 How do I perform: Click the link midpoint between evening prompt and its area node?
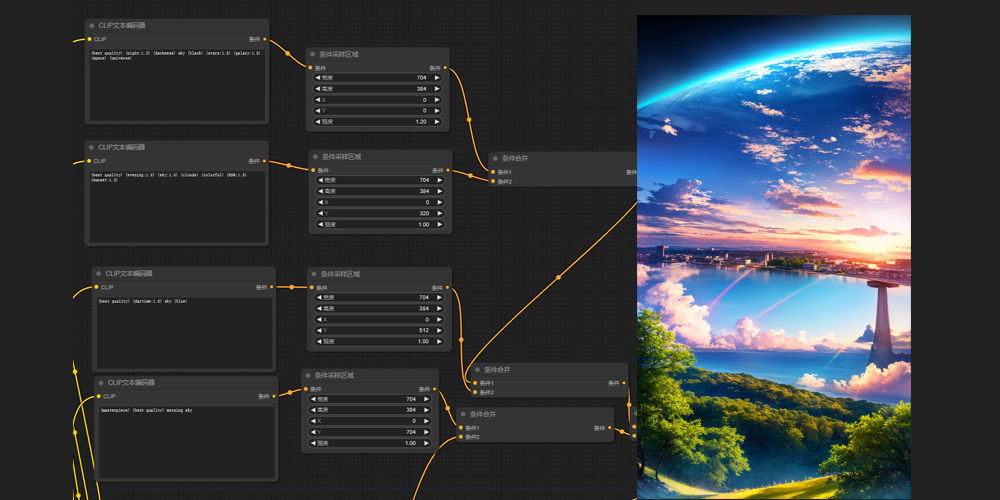288,166
